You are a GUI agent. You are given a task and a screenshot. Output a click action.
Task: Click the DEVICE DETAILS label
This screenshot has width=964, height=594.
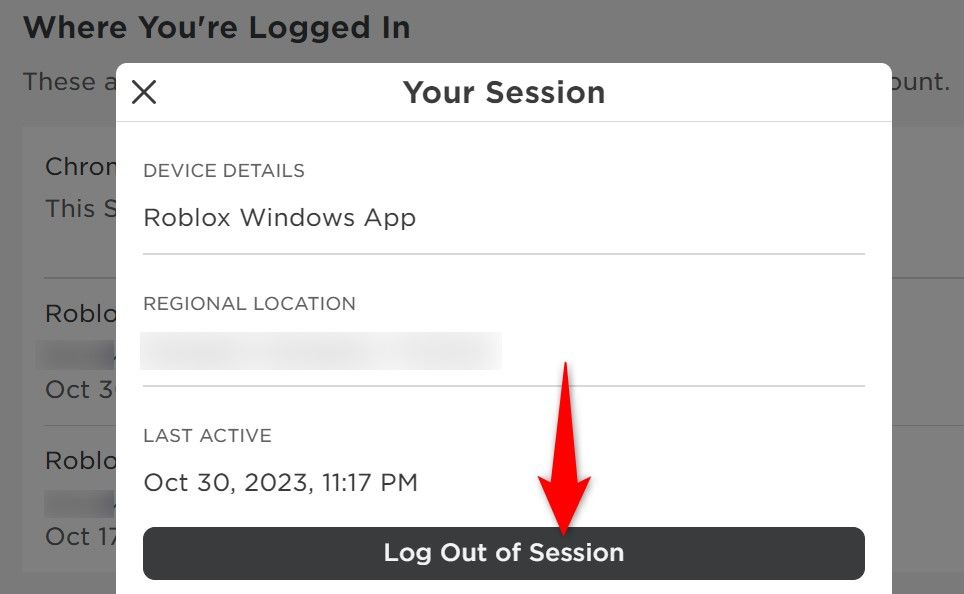pyautogui.click(x=224, y=171)
